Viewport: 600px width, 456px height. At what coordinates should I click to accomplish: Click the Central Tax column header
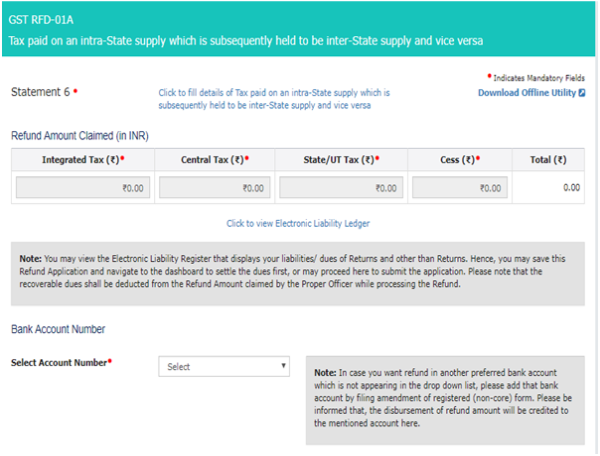(214, 160)
